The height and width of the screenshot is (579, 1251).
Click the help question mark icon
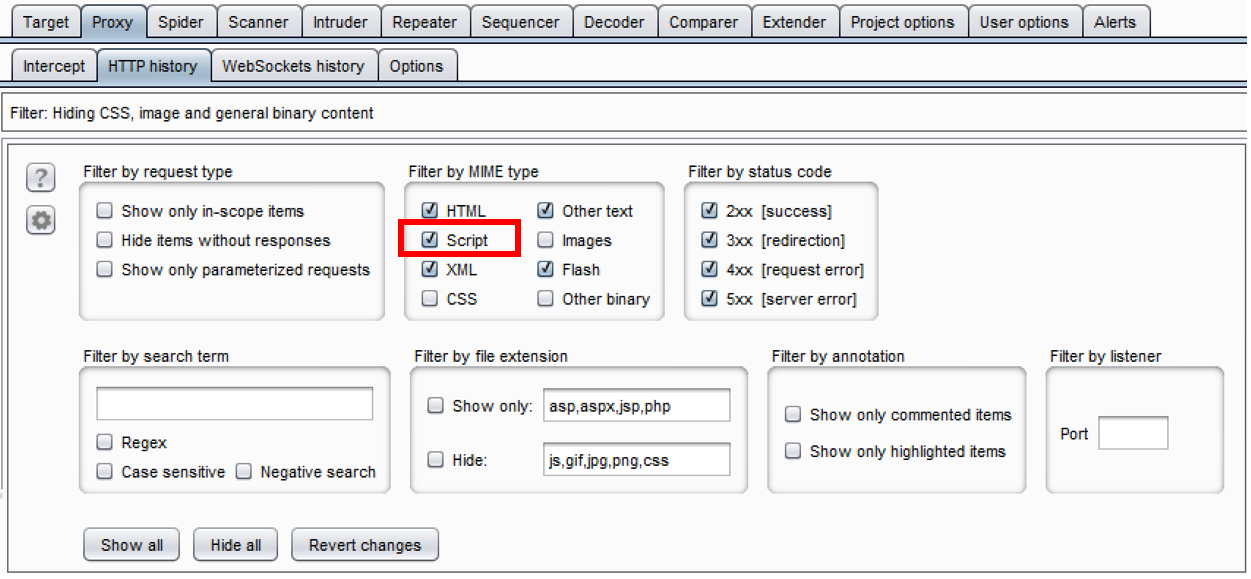[x=40, y=179]
